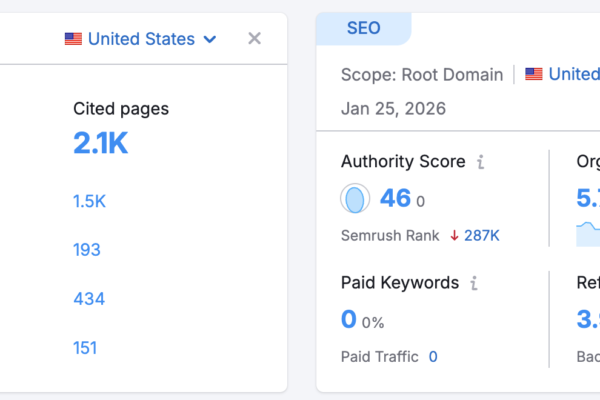Image resolution: width=600 pixels, height=400 pixels.
Task: Click the Authority Score circular gauge icon
Action: click(354, 199)
